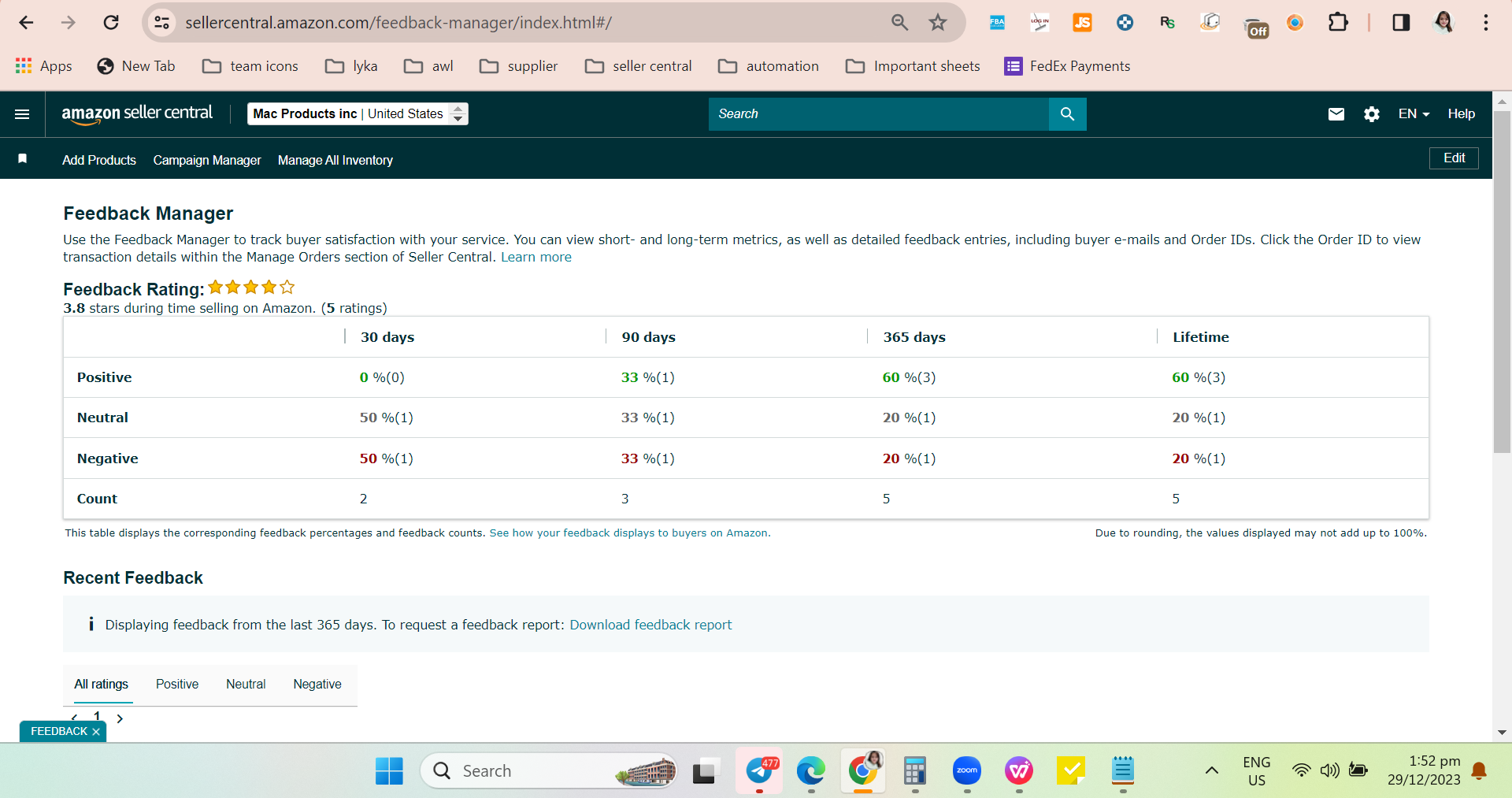Open Add Products in the favorites bar
This screenshot has width=1512, height=798.
pyautogui.click(x=99, y=160)
